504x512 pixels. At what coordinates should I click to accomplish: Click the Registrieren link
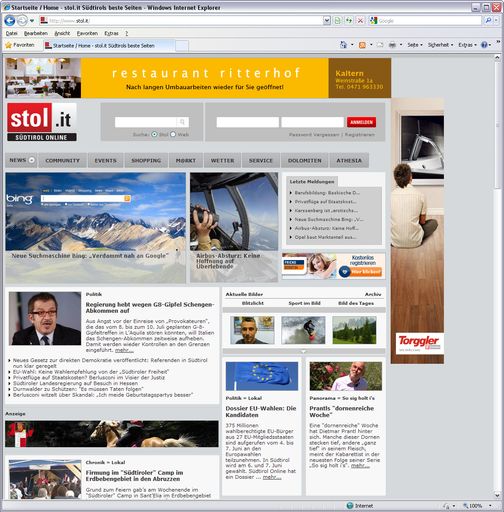(x=360, y=135)
